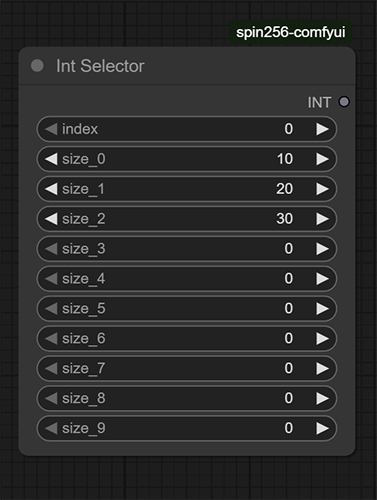Select the Int Selector node title
The height and width of the screenshot is (500, 377).
(100, 66)
